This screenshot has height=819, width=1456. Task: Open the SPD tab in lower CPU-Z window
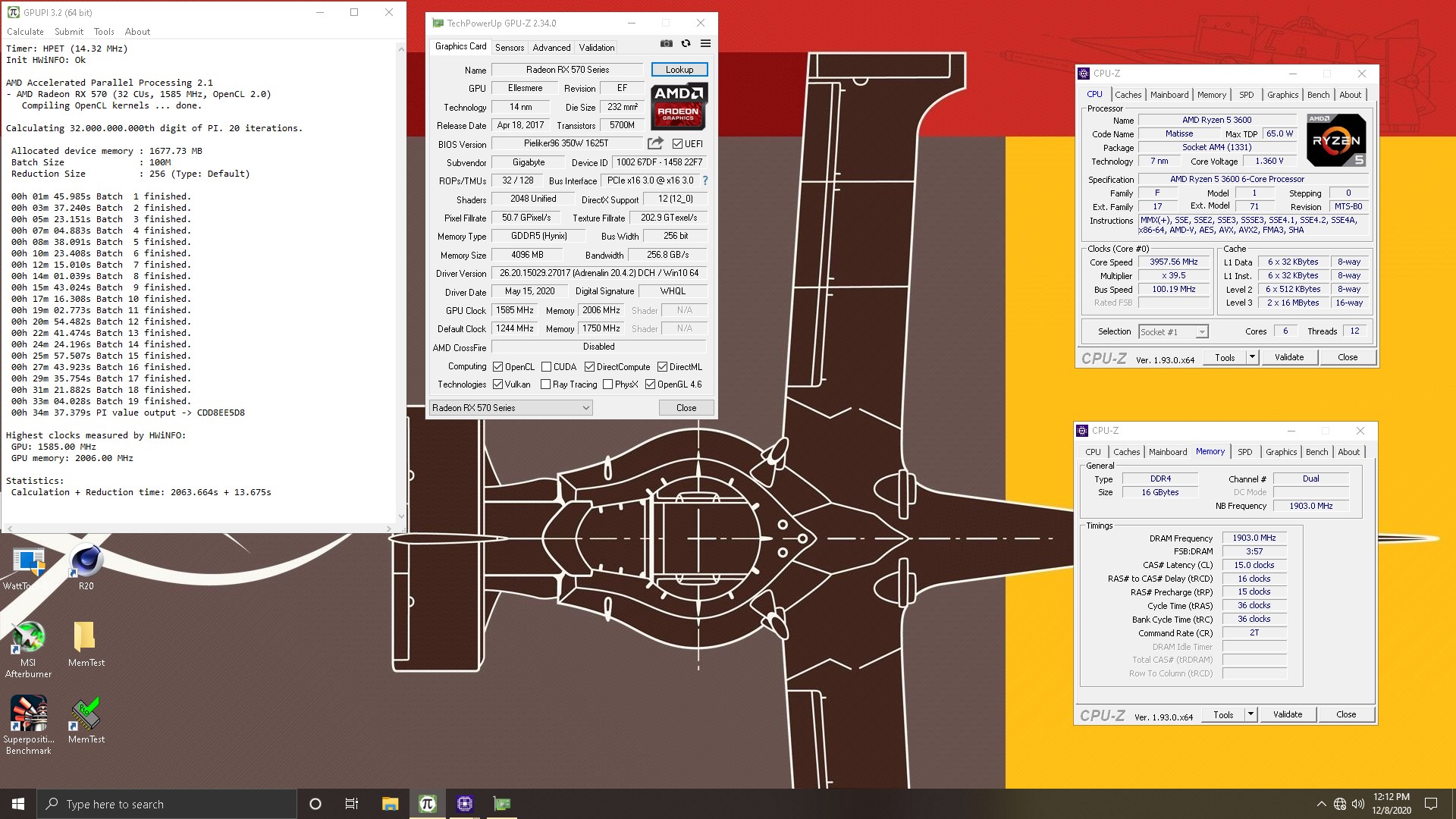1244,452
